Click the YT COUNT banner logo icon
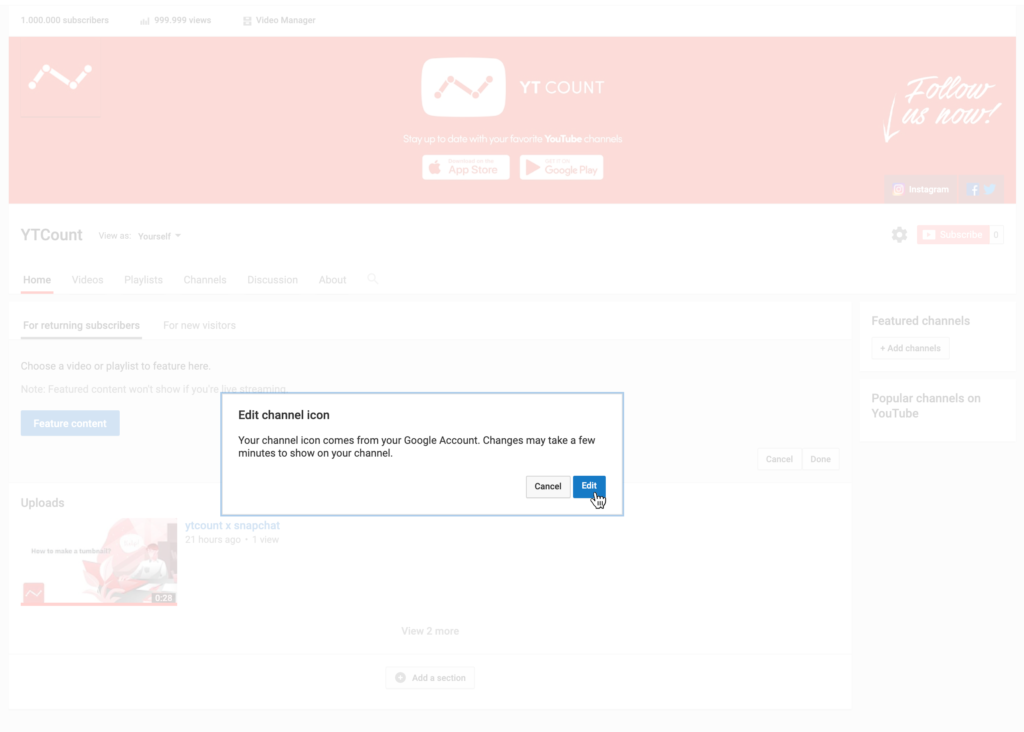Viewport: 1024px width, 732px height. (x=464, y=88)
